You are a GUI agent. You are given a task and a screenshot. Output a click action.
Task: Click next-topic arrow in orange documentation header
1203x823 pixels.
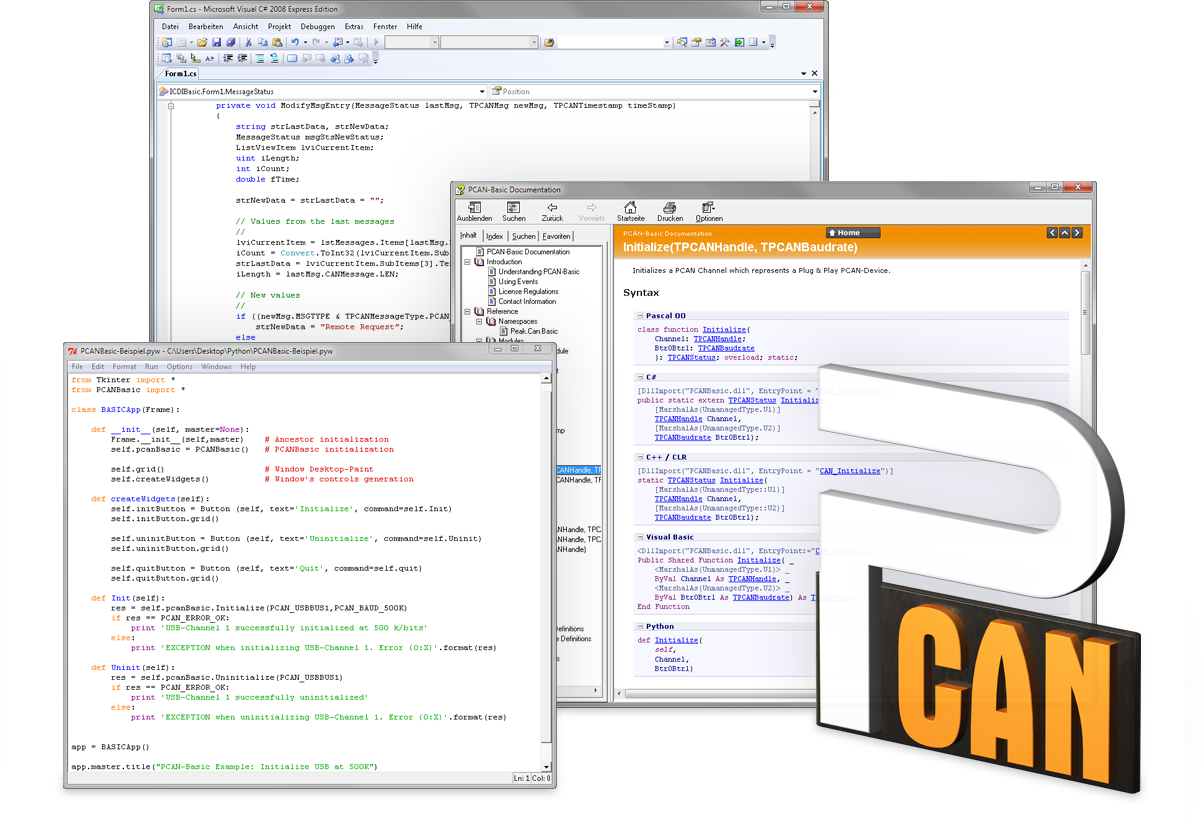coord(1077,233)
